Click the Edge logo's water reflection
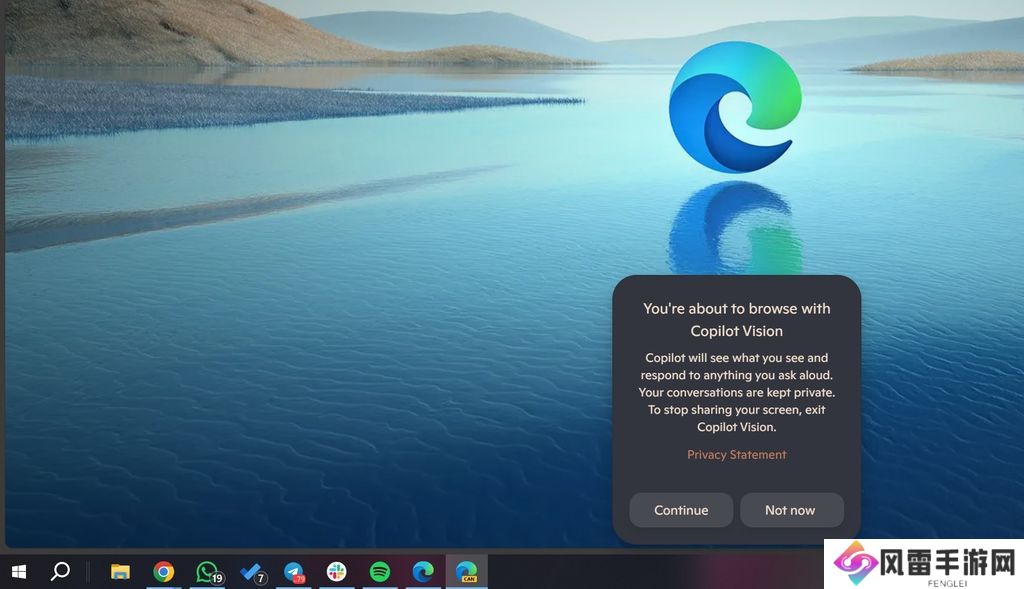 735,228
